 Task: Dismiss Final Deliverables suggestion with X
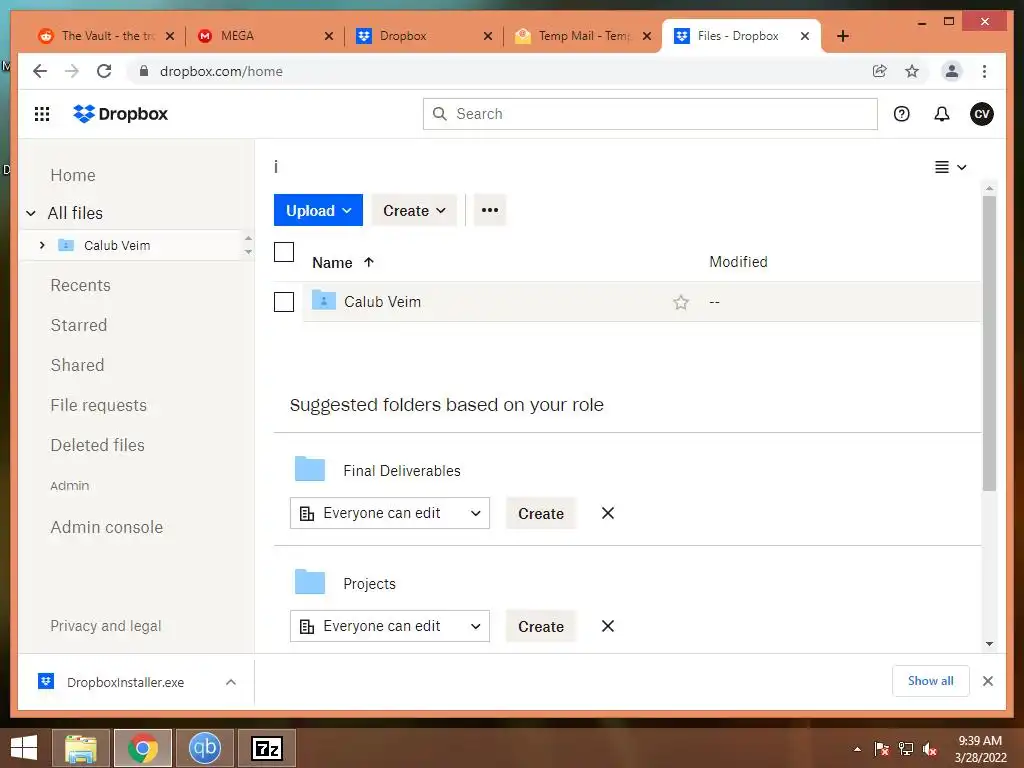tap(607, 513)
